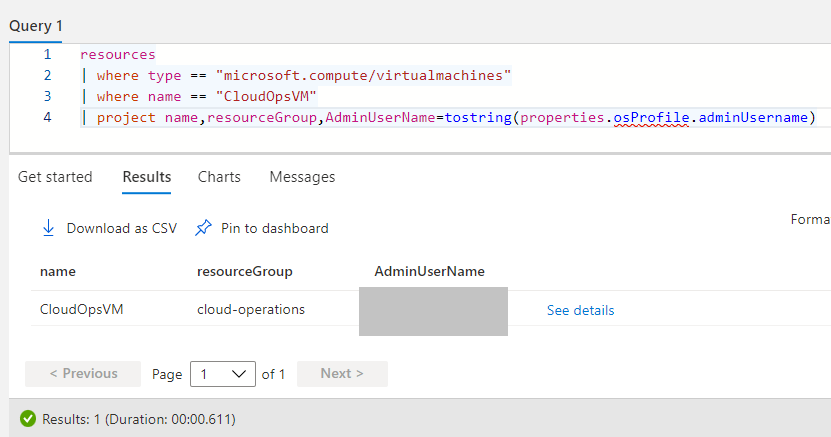The width and height of the screenshot is (831, 437).
Task: Place cursor on the 'resources' query line
Action: click(x=118, y=54)
